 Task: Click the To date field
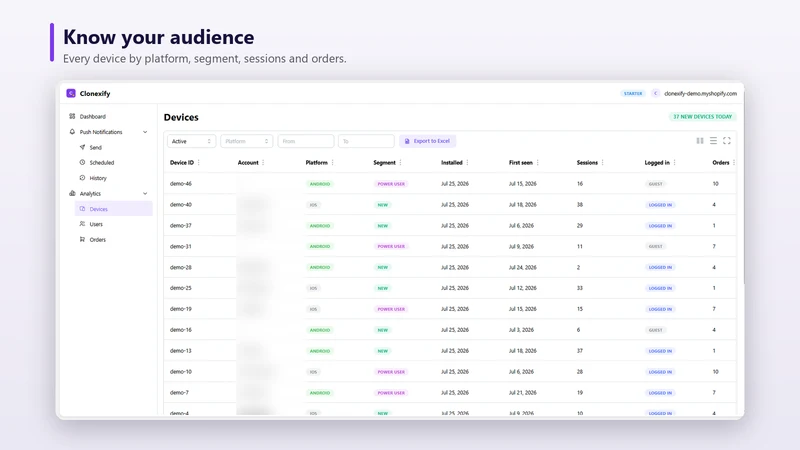coord(366,141)
